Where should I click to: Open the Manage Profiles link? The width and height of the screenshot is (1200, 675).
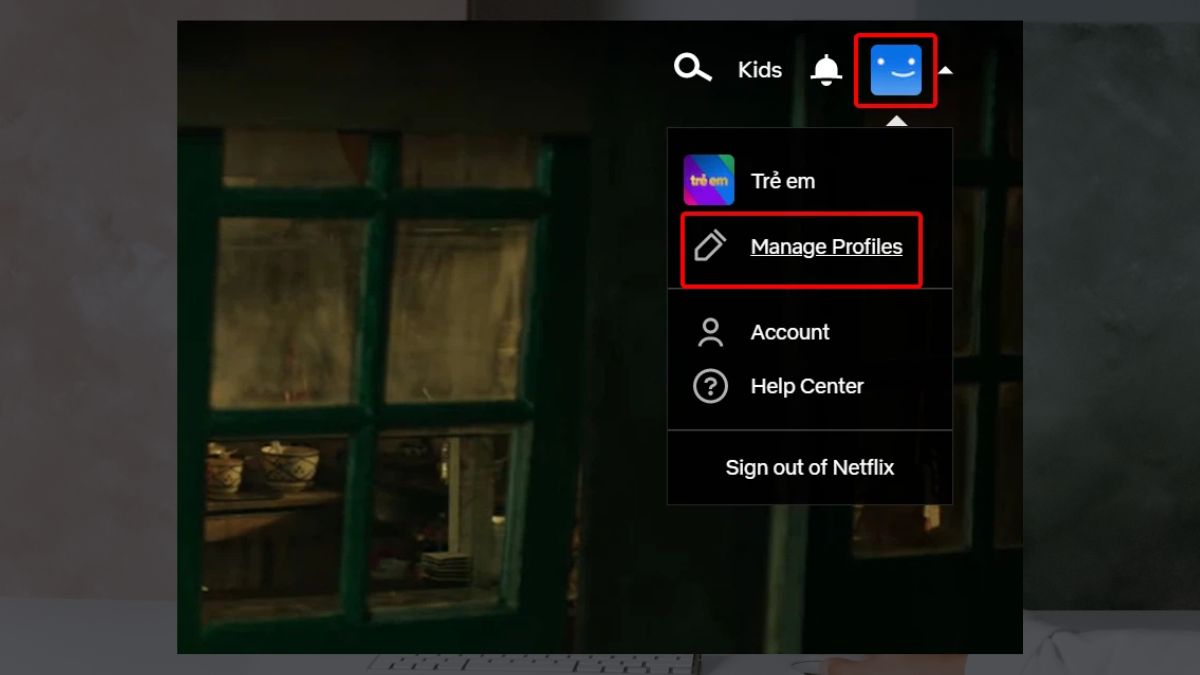(826, 246)
